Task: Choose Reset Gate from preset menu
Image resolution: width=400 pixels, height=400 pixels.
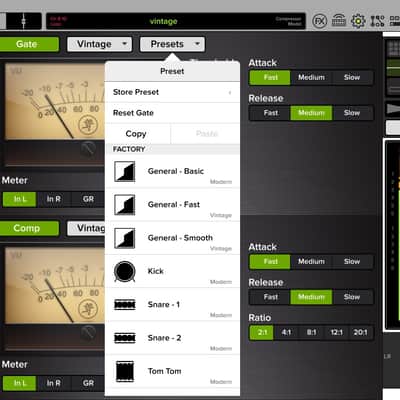Action: pos(172,113)
